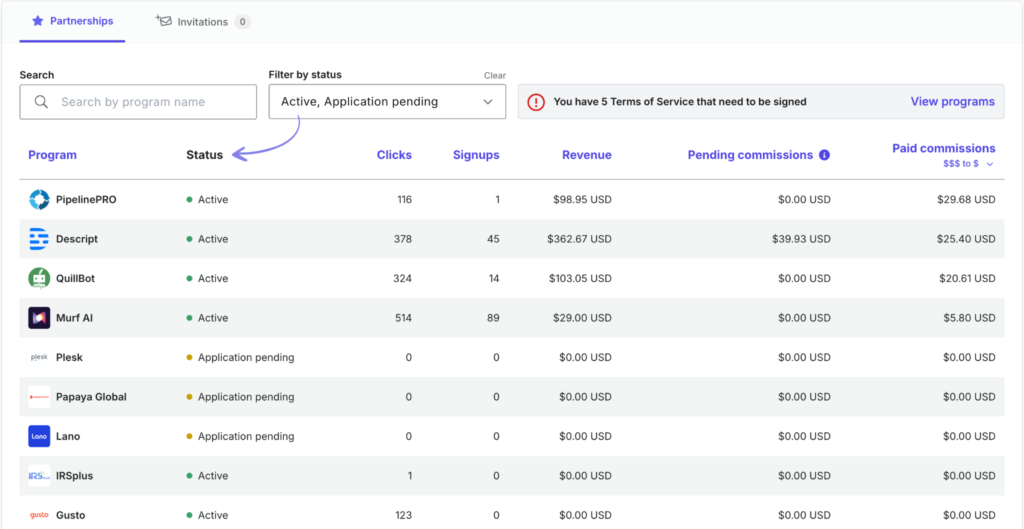Image resolution: width=1024 pixels, height=529 pixels.
Task: Toggle the $$$ to $ sort order chevron
Action: 990,164
